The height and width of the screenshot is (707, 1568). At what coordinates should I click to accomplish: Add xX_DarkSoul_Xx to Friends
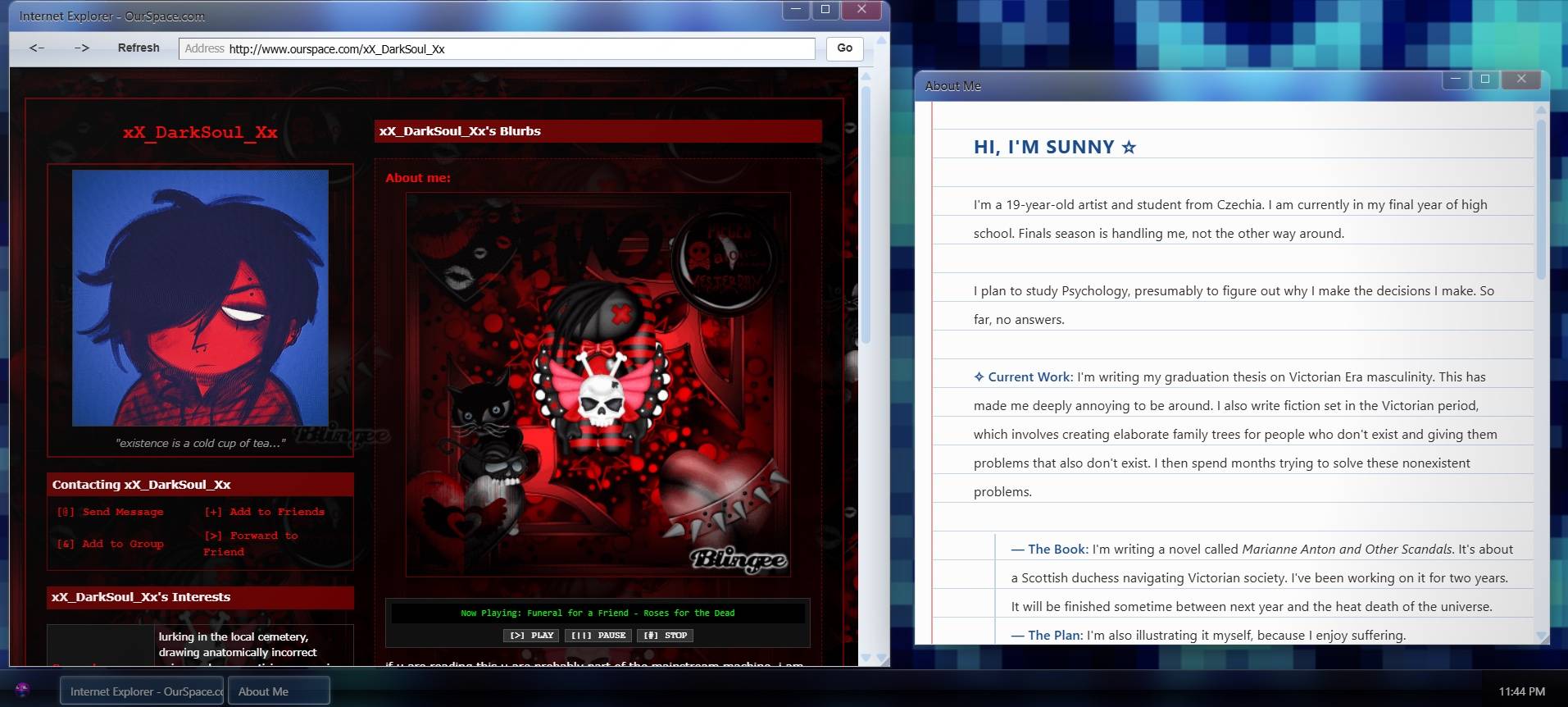point(265,512)
